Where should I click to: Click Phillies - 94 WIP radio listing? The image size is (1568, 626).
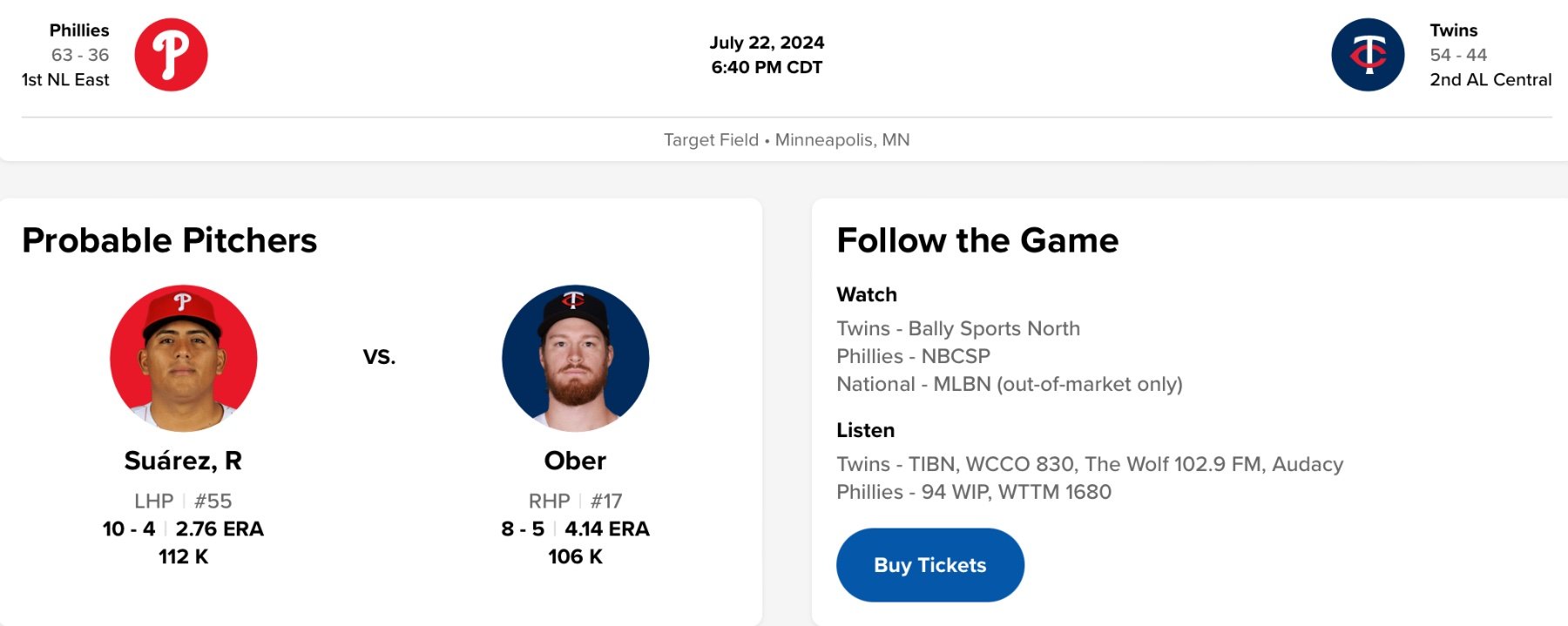973,492
